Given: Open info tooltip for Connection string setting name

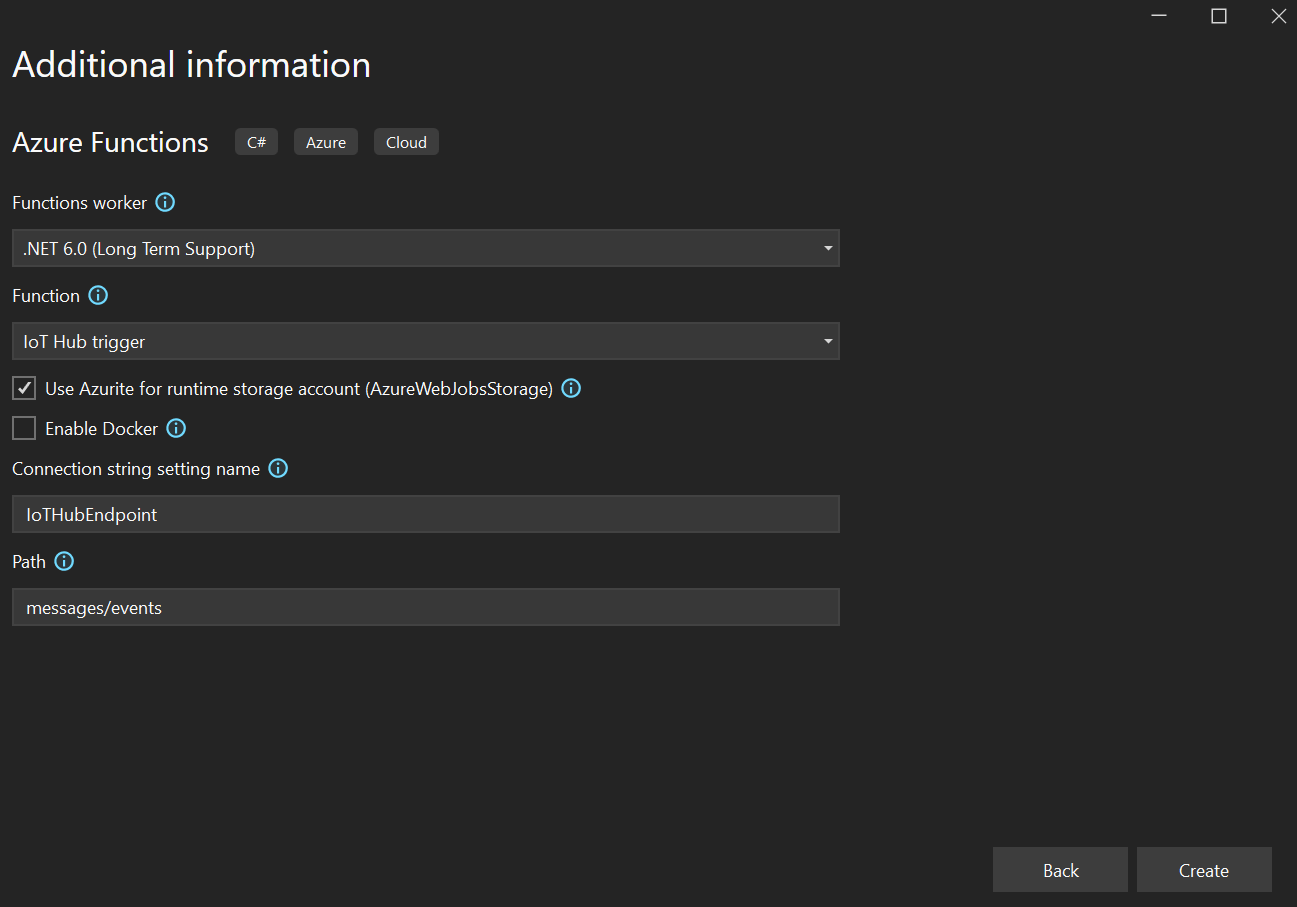Looking at the screenshot, I should pos(278,468).
